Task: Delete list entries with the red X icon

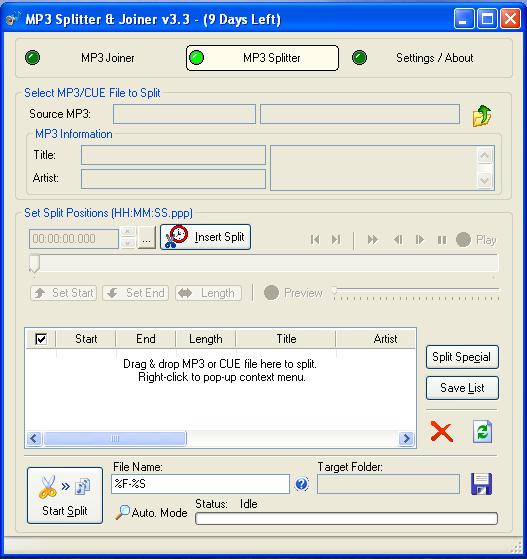Action: pos(441,431)
